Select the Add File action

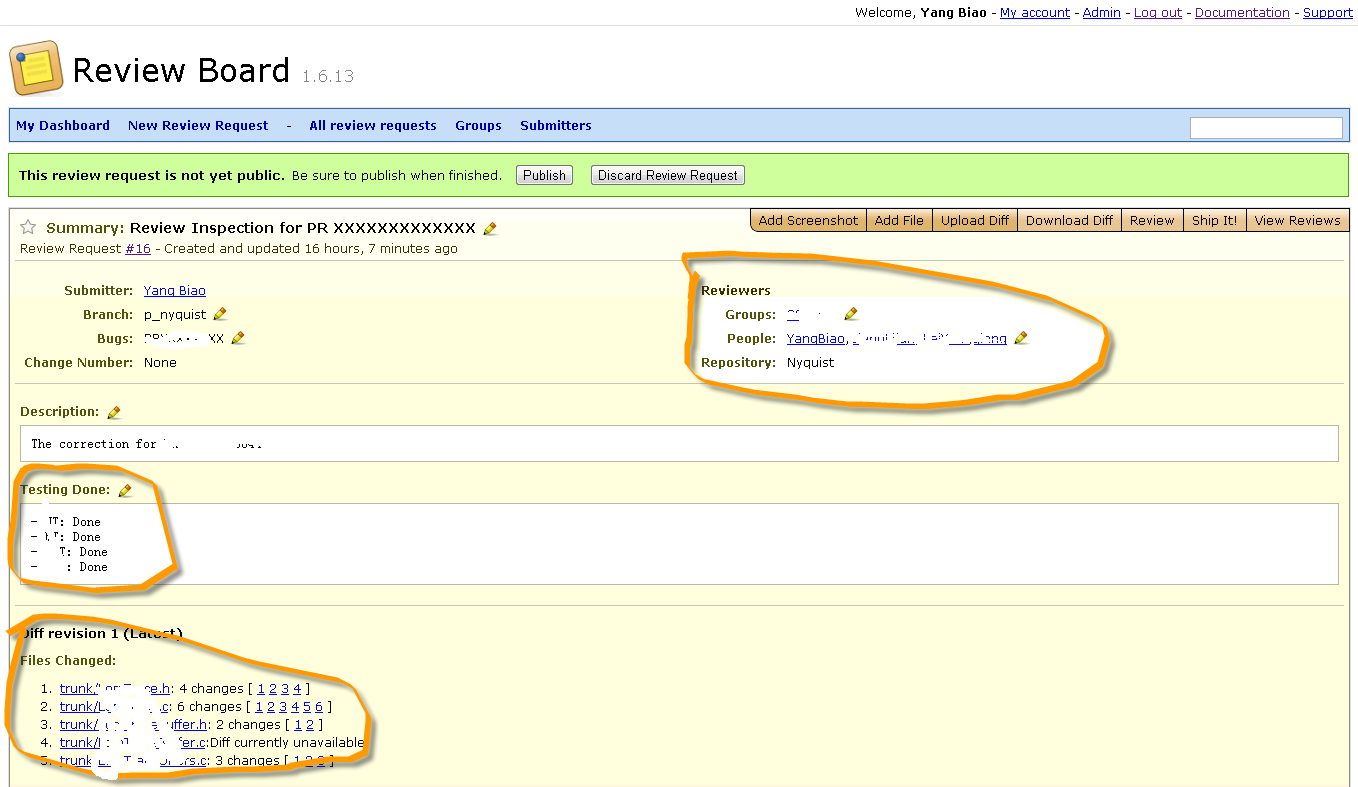point(899,220)
